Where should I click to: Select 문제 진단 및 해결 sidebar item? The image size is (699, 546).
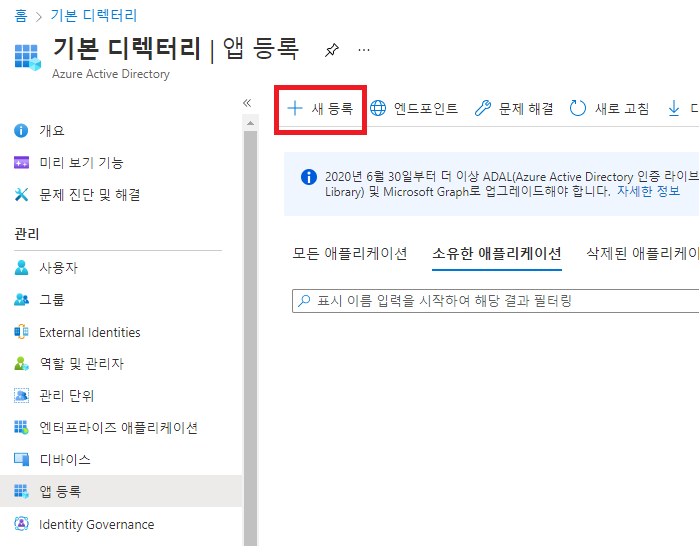[89, 195]
